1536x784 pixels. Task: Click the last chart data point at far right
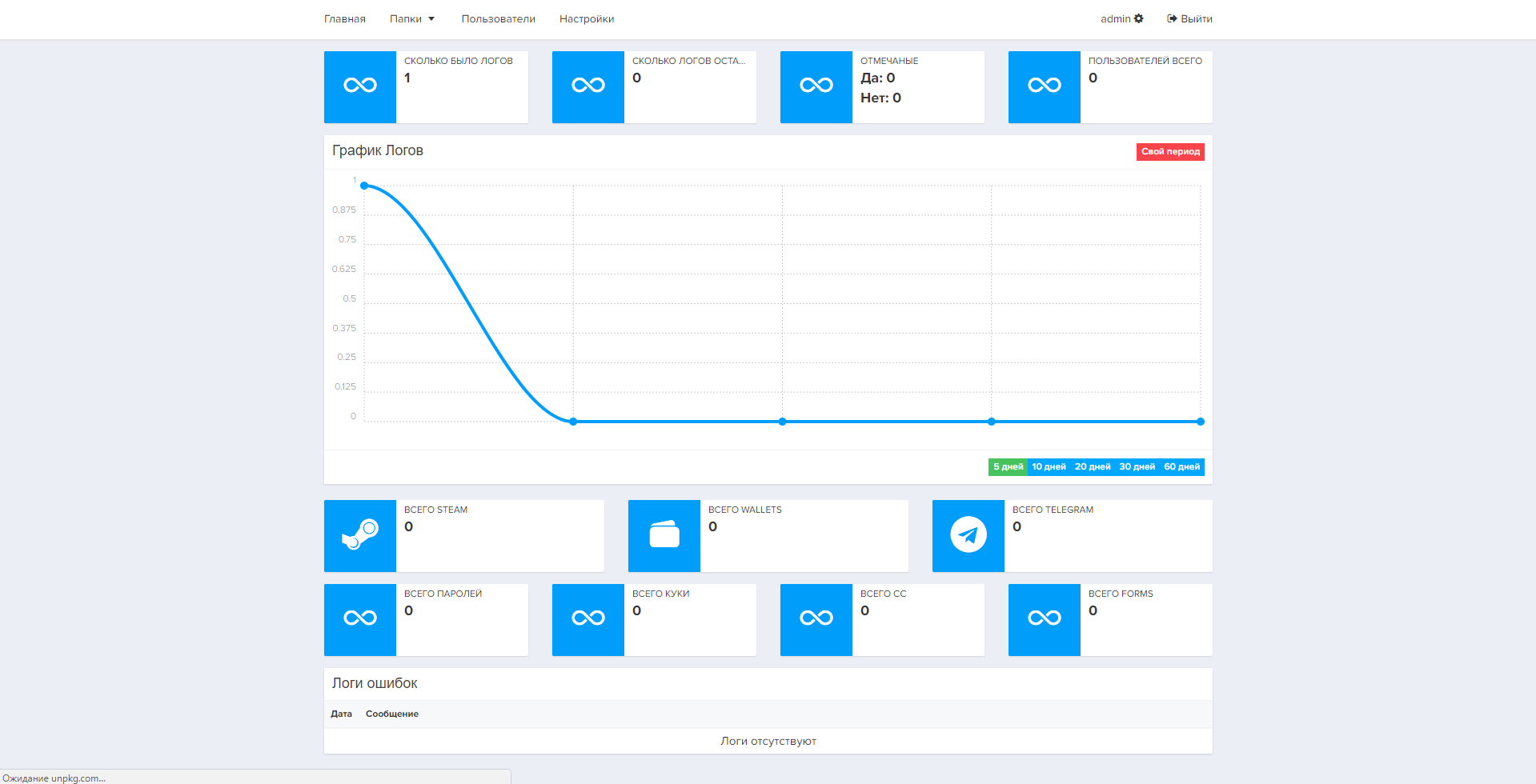(1201, 422)
